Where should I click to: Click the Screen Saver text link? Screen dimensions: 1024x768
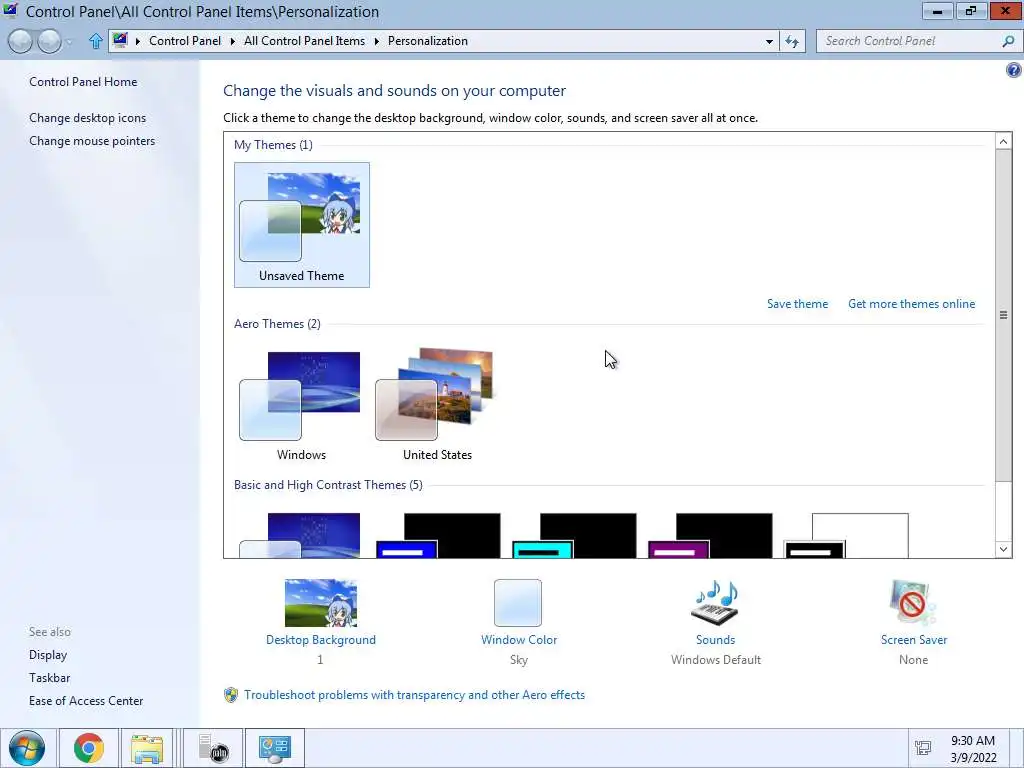click(x=914, y=640)
